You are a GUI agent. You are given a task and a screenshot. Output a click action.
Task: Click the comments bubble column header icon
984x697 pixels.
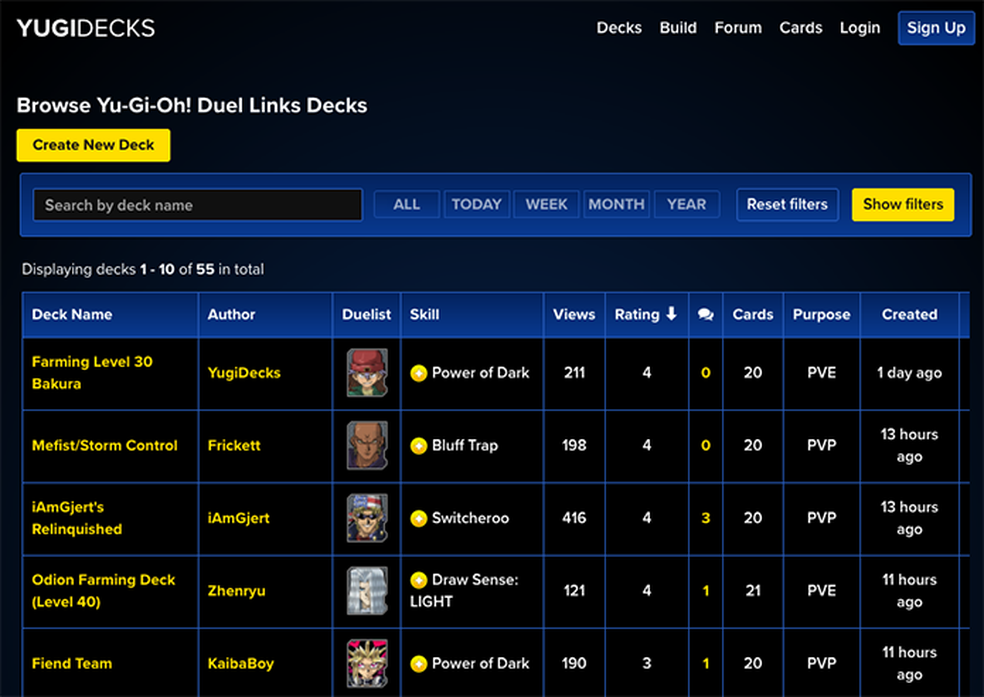705,314
